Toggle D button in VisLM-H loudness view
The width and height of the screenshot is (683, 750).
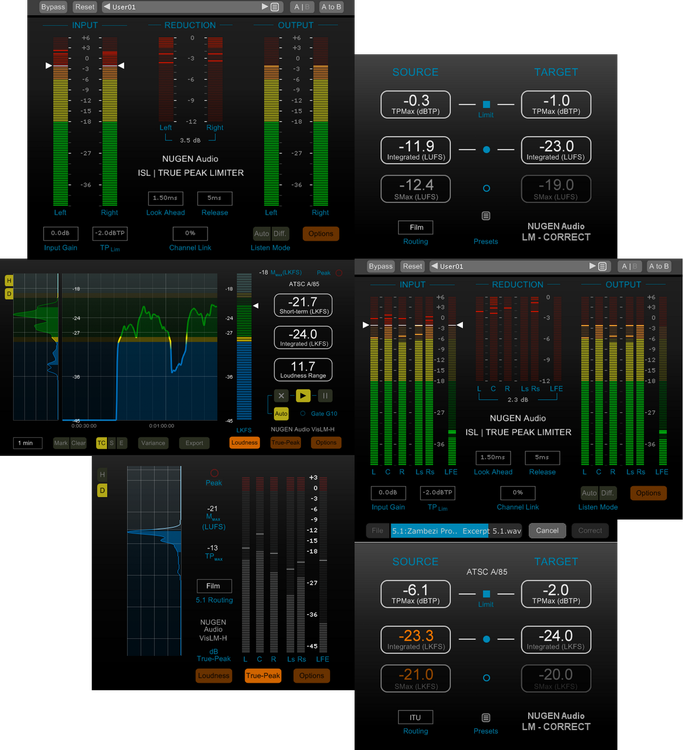pos(9,294)
